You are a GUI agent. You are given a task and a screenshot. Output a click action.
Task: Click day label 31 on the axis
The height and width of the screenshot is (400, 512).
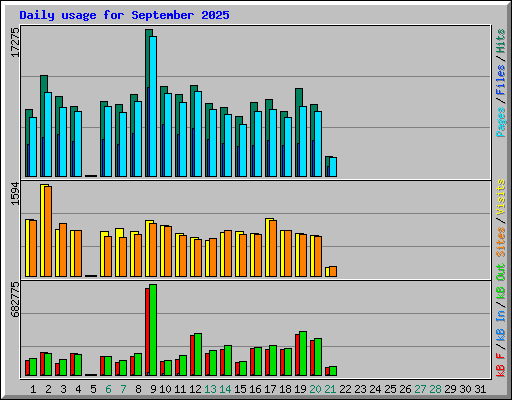pos(480,389)
